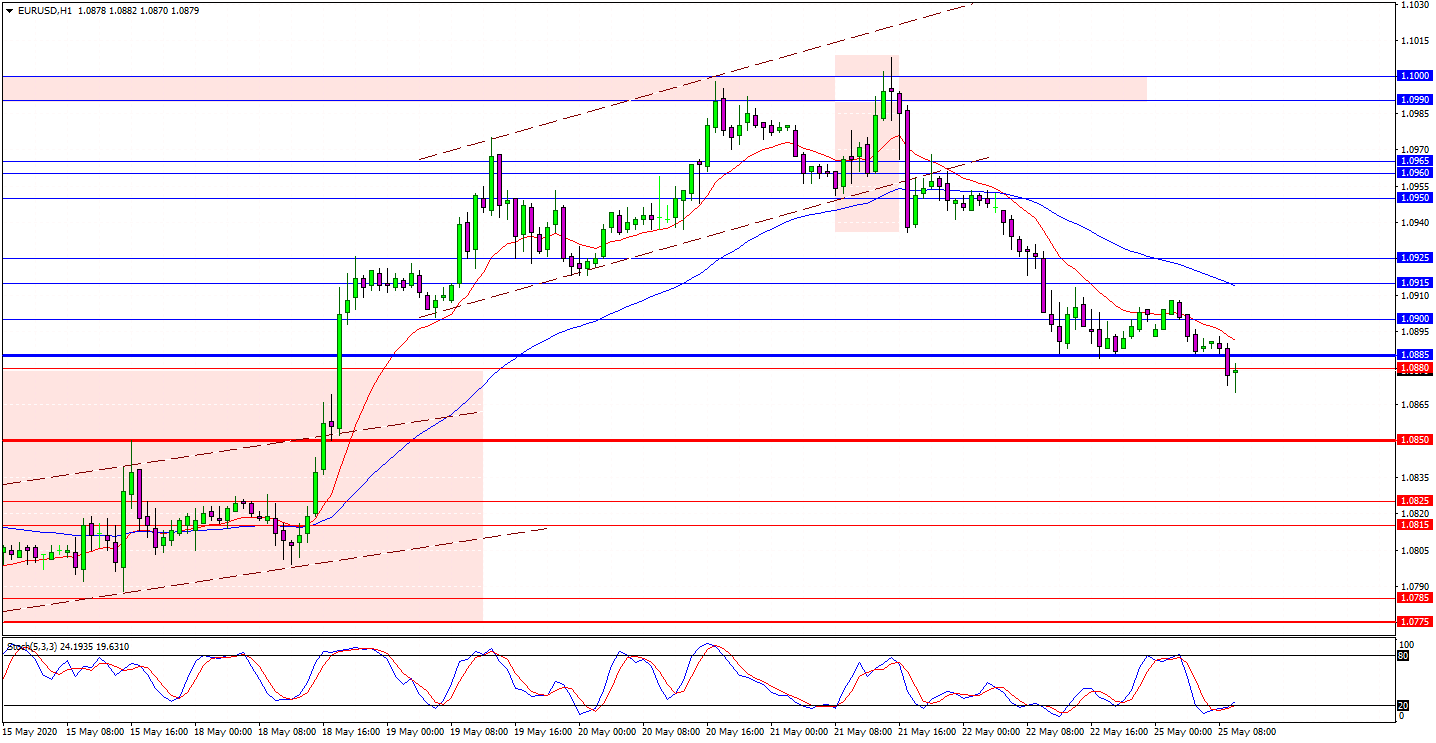Select the 1.0950 blue price level tag
This screenshot has height=743, width=1436.
1414,198
